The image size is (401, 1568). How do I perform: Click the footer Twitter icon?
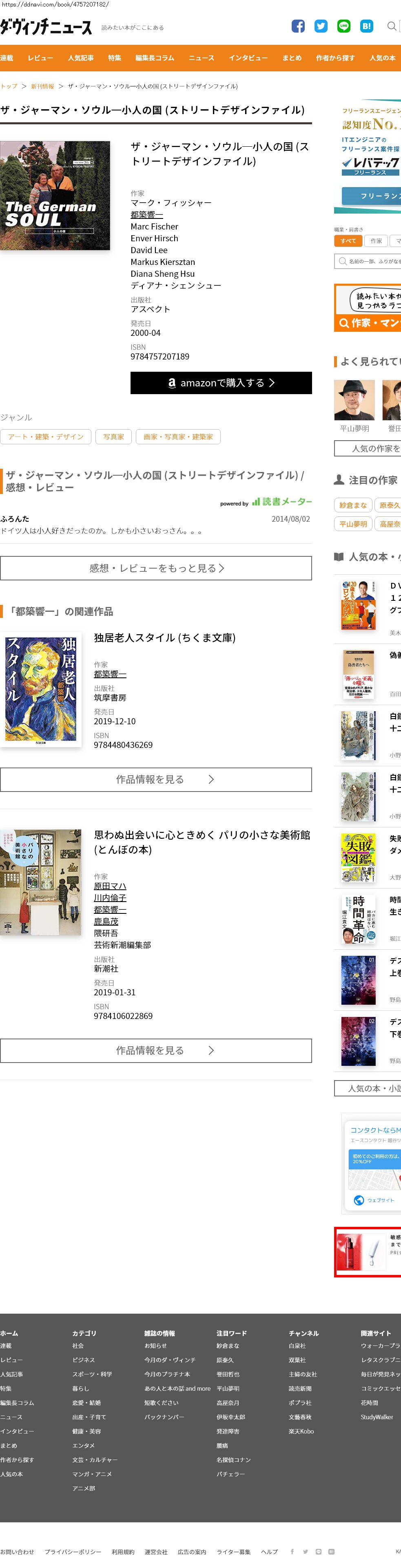click(305, 1552)
